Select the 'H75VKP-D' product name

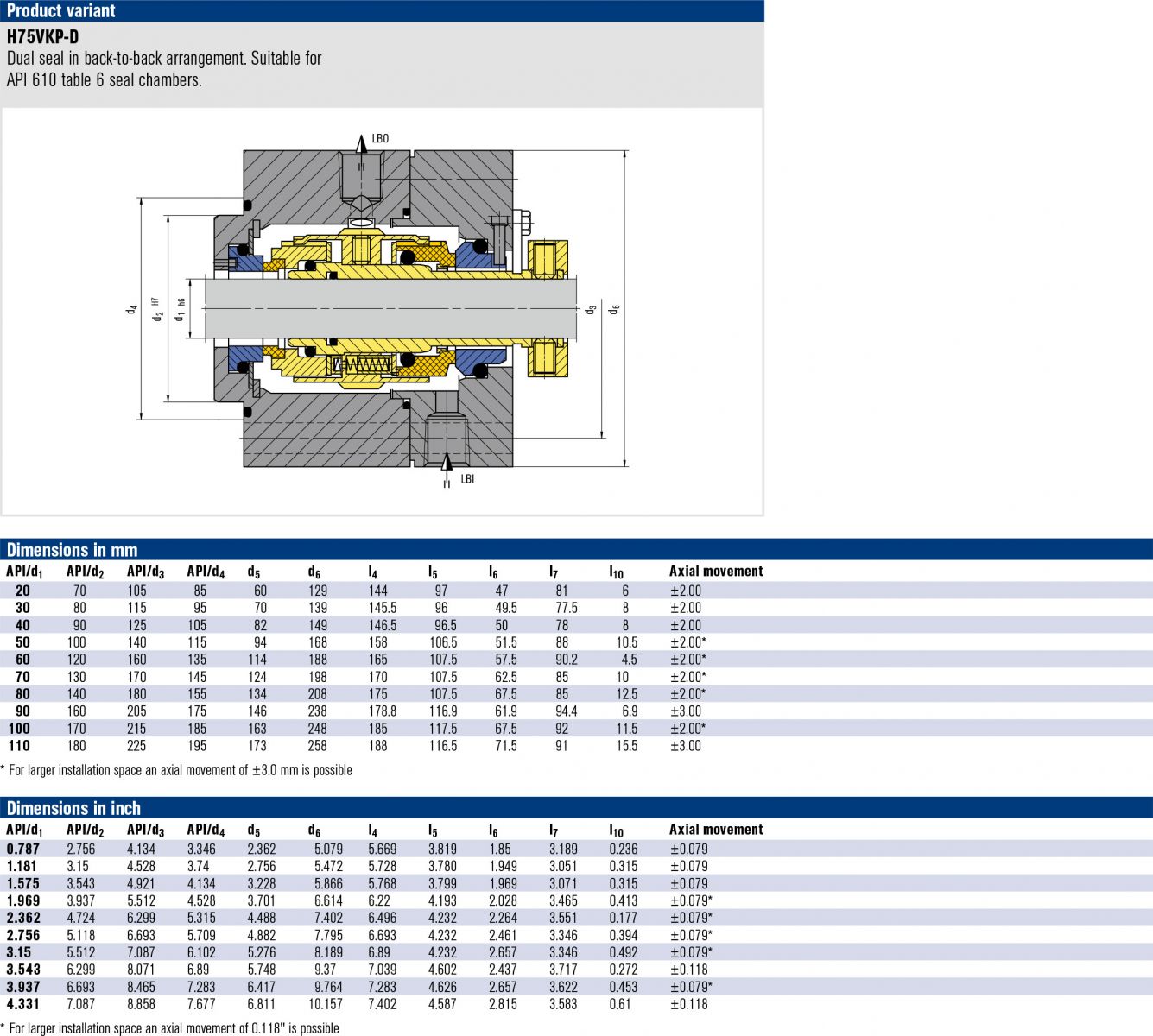pos(43,38)
